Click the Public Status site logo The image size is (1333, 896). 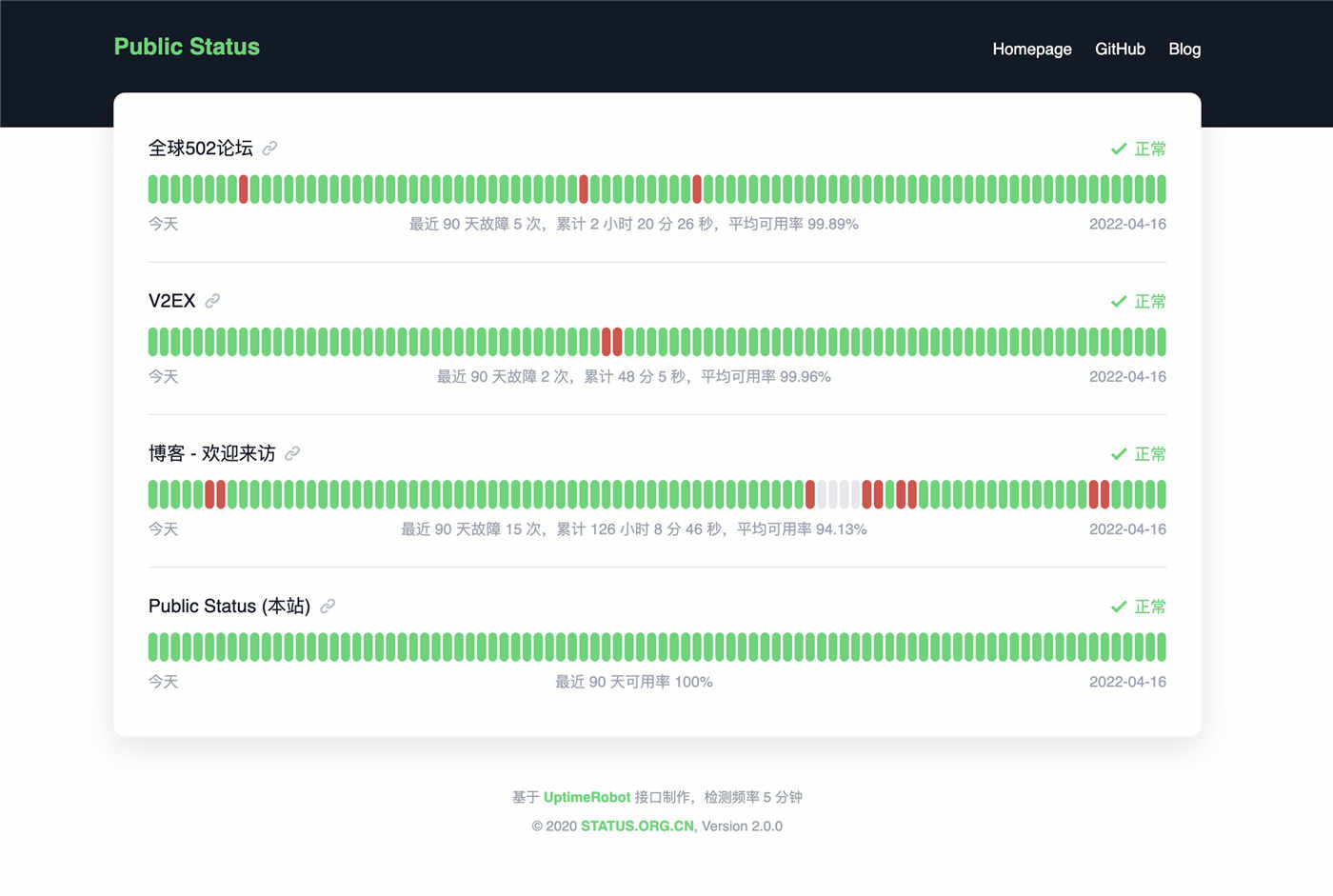[x=187, y=46]
